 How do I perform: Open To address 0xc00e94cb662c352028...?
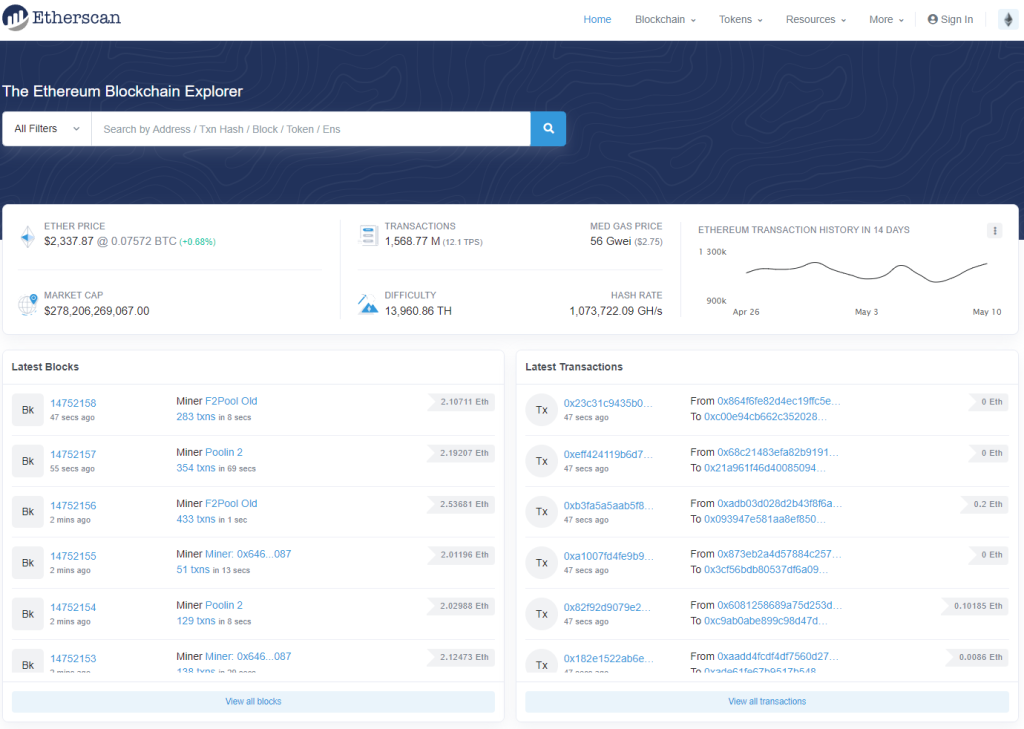765,417
